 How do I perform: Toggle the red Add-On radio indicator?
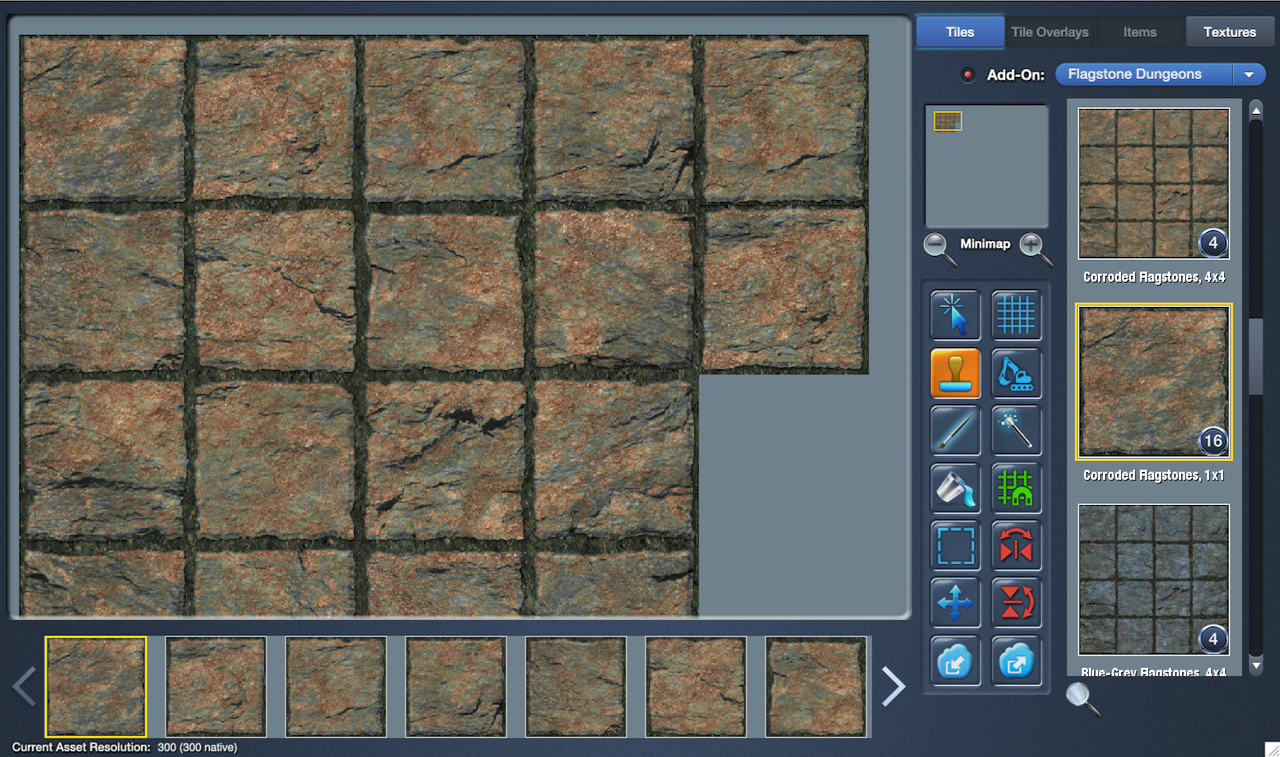pyautogui.click(x=967, y=75)
